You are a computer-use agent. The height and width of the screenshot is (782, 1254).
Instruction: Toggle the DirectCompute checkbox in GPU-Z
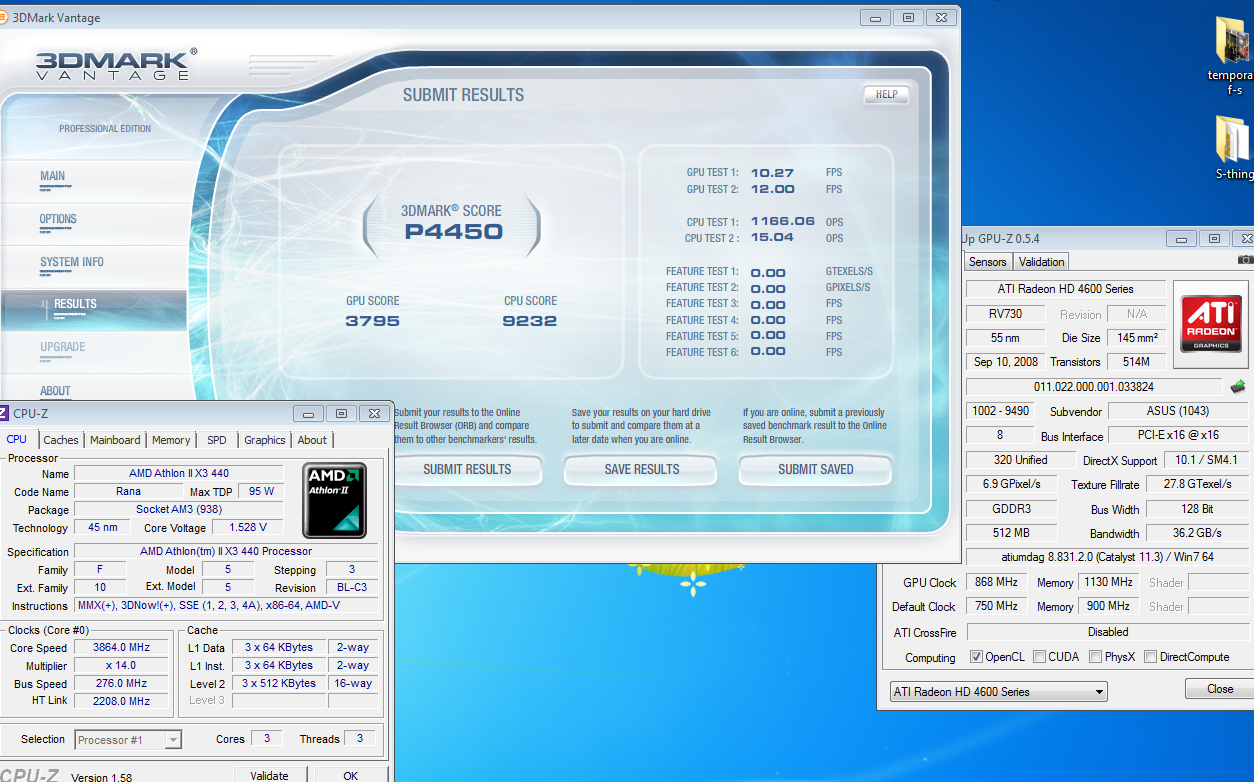coord(1150,657)
